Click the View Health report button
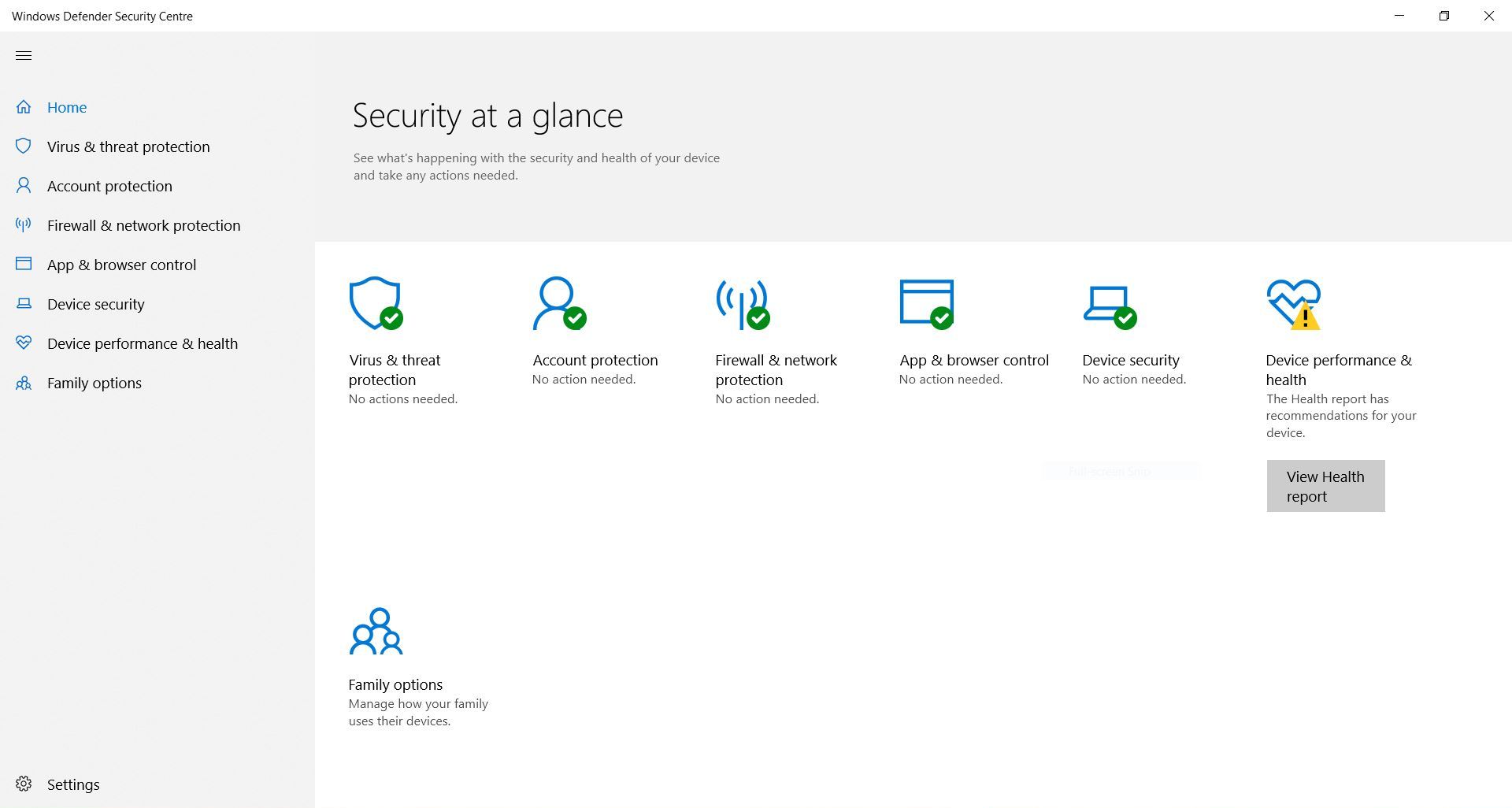Viewport: 1512px width, 808px height. tap(1325, 486)
